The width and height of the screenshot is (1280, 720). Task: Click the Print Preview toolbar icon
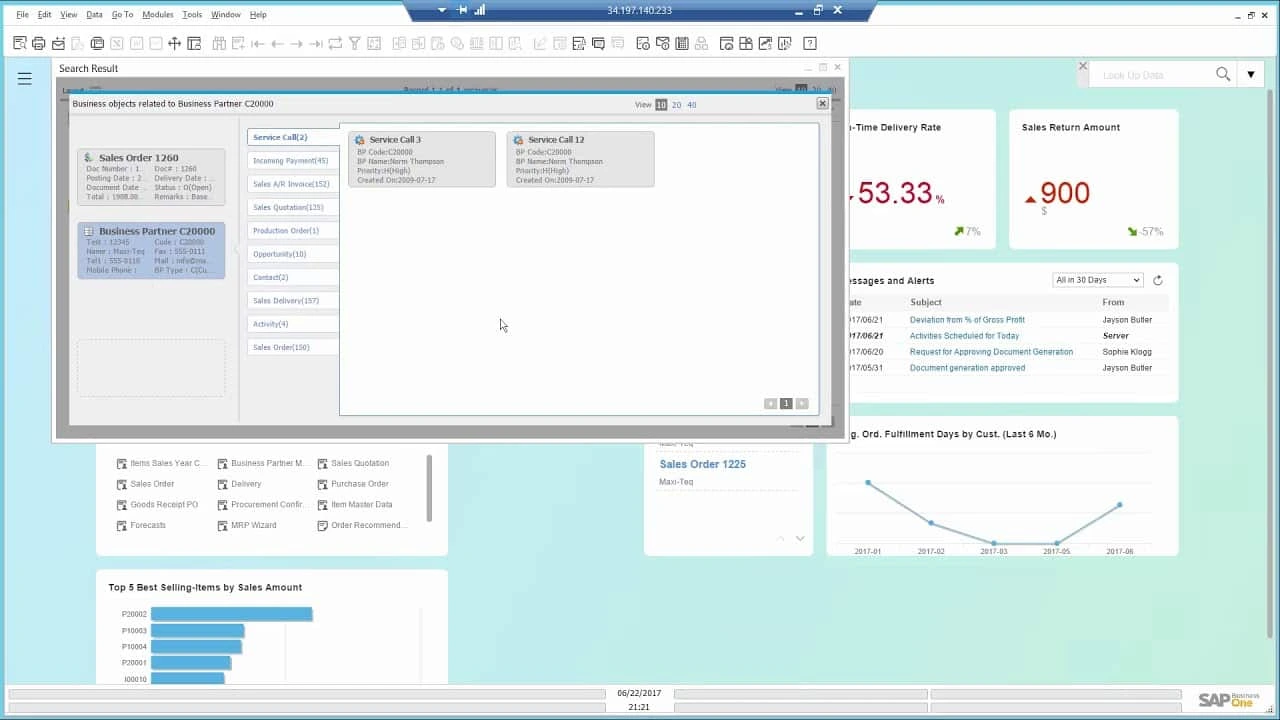tap(20, 43)
